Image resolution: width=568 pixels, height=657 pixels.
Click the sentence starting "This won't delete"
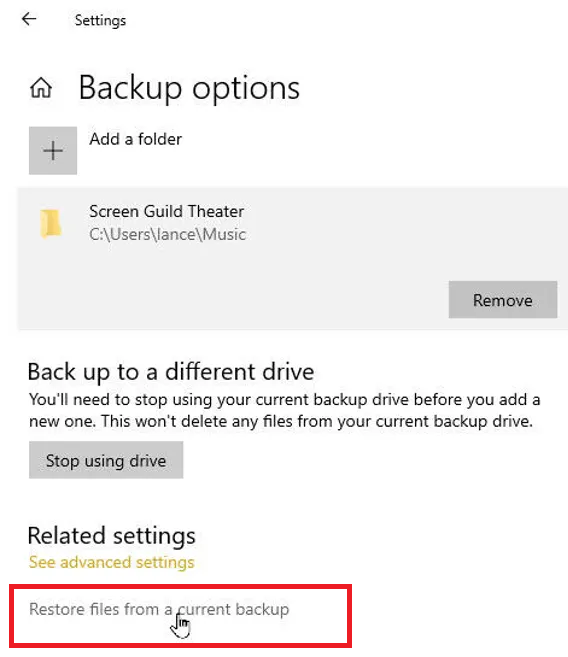[x=317, y=421]
